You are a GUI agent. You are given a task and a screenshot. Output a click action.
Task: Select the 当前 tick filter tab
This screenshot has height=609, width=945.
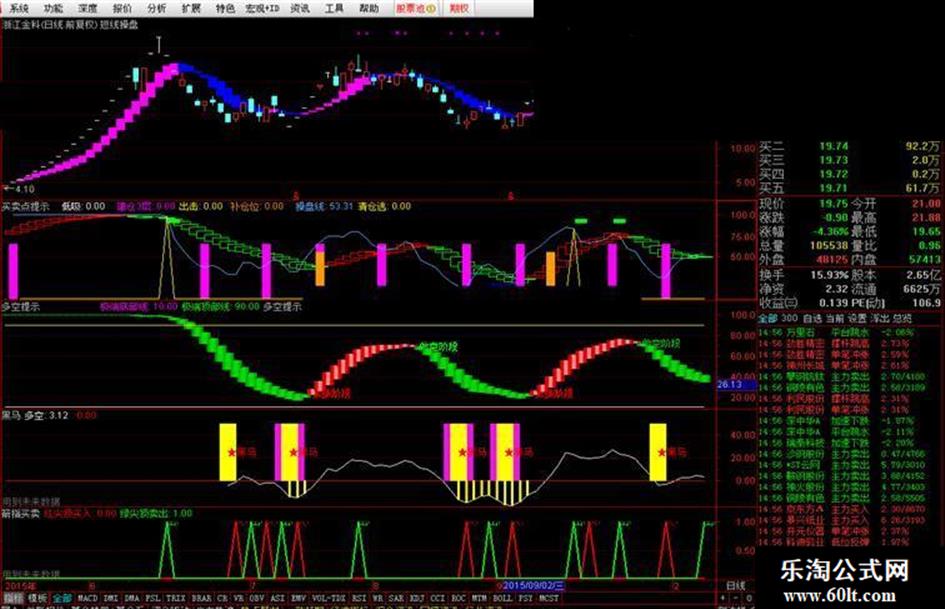click(835, 318)
